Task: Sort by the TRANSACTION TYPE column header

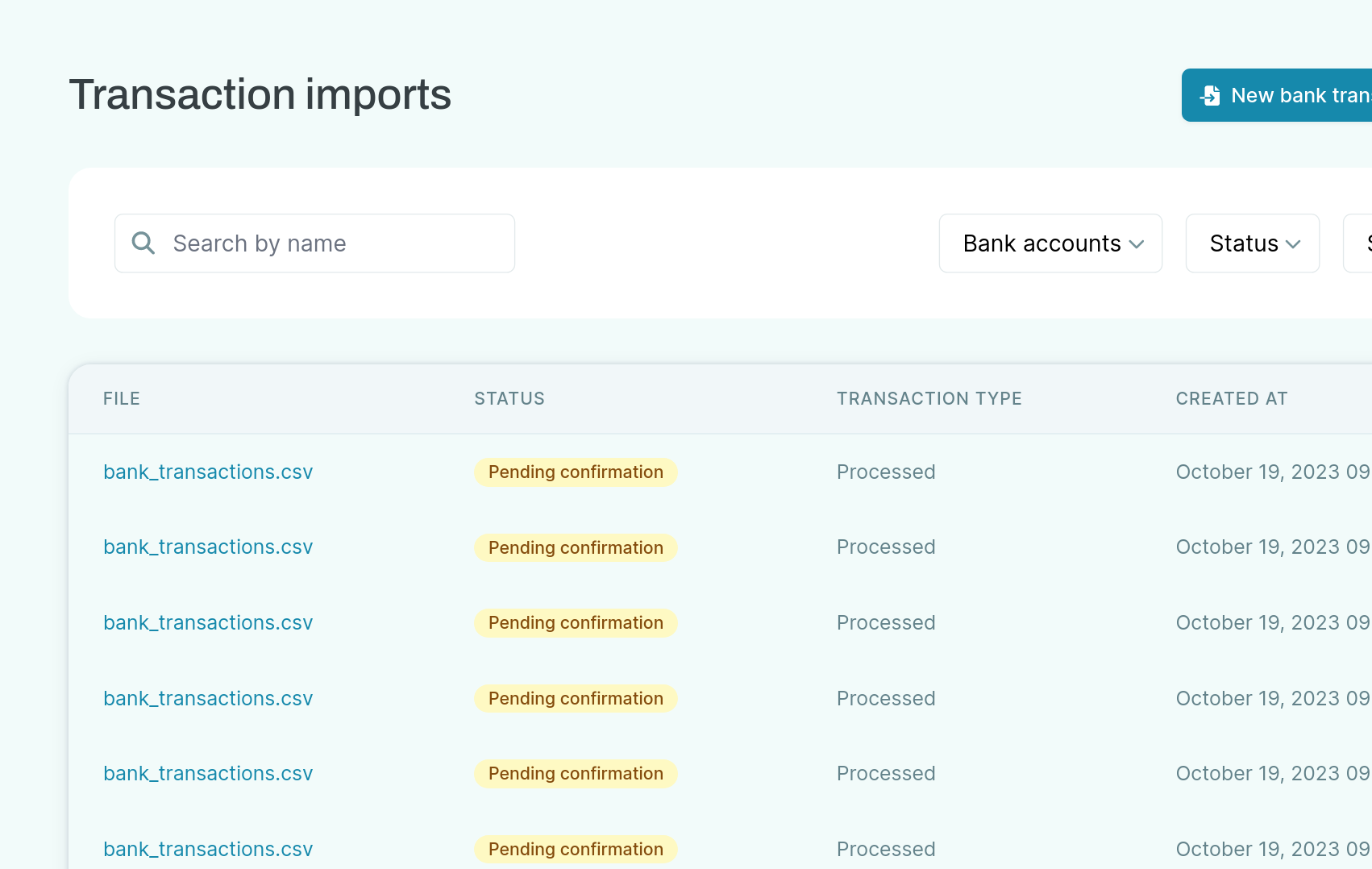Action: (x=929, y=398)
